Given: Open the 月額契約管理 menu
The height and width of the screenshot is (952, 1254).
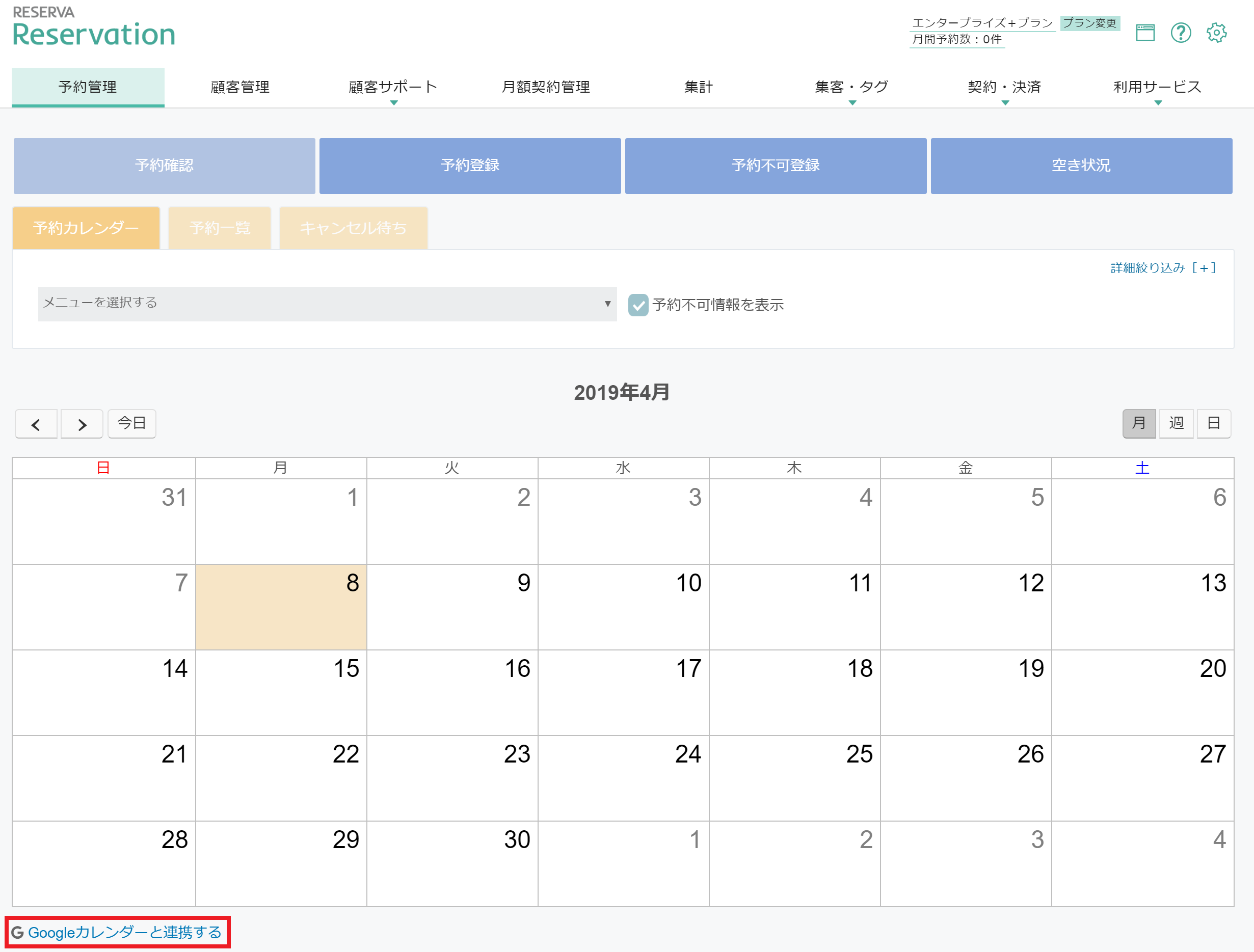Looking at the screenshot, I should point(546,87).
